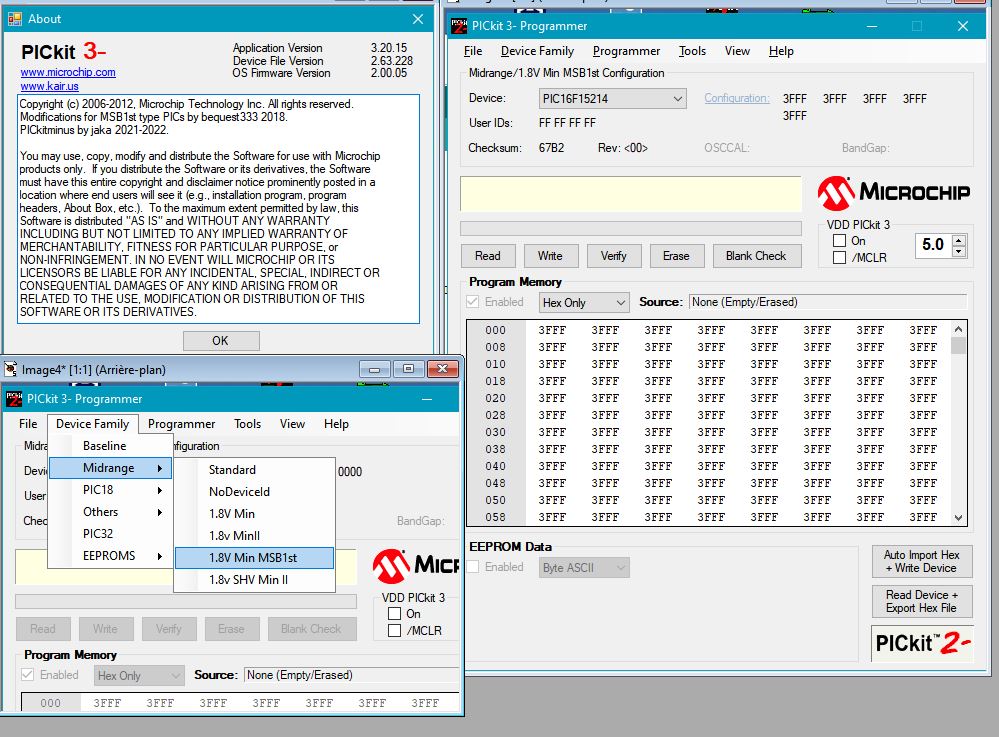Click the yellow status message box
Viewport: 999px width, 737px height.
631,194
